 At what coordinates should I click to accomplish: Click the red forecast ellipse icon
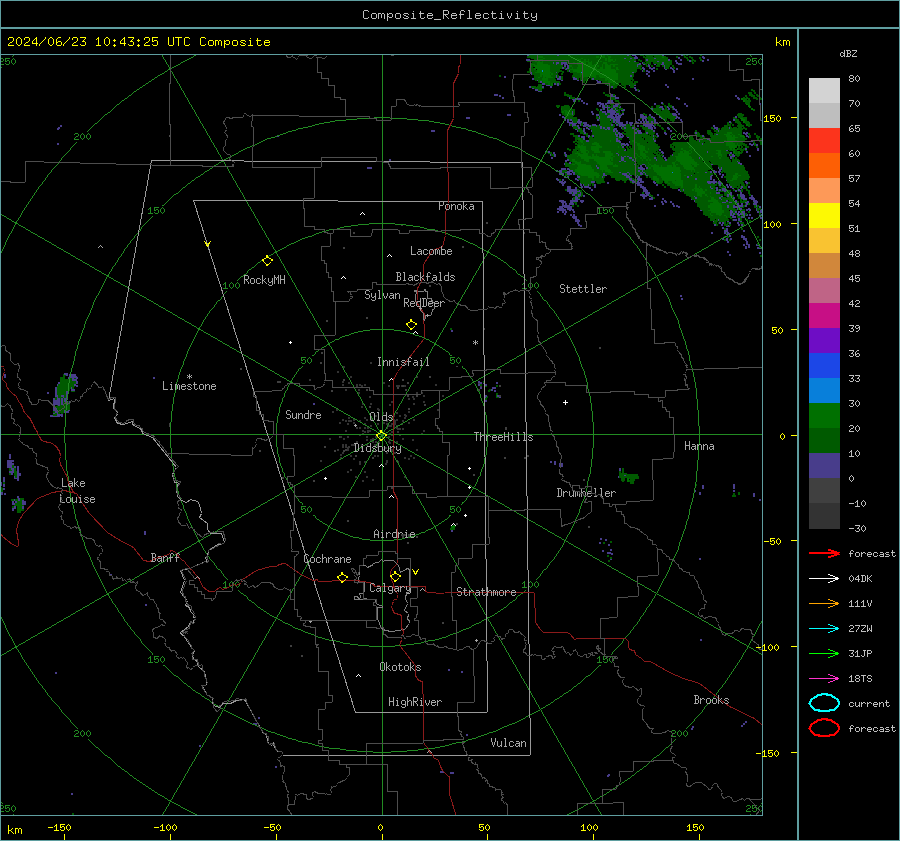[x=824, y=728]
